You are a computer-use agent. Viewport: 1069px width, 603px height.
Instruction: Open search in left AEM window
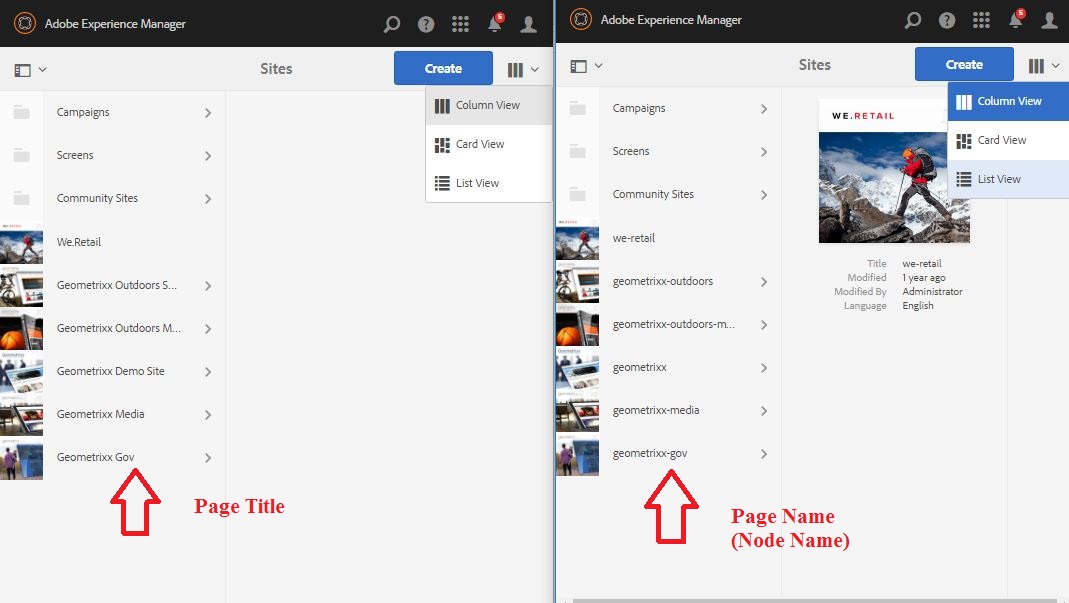click(x=391, y=25)
